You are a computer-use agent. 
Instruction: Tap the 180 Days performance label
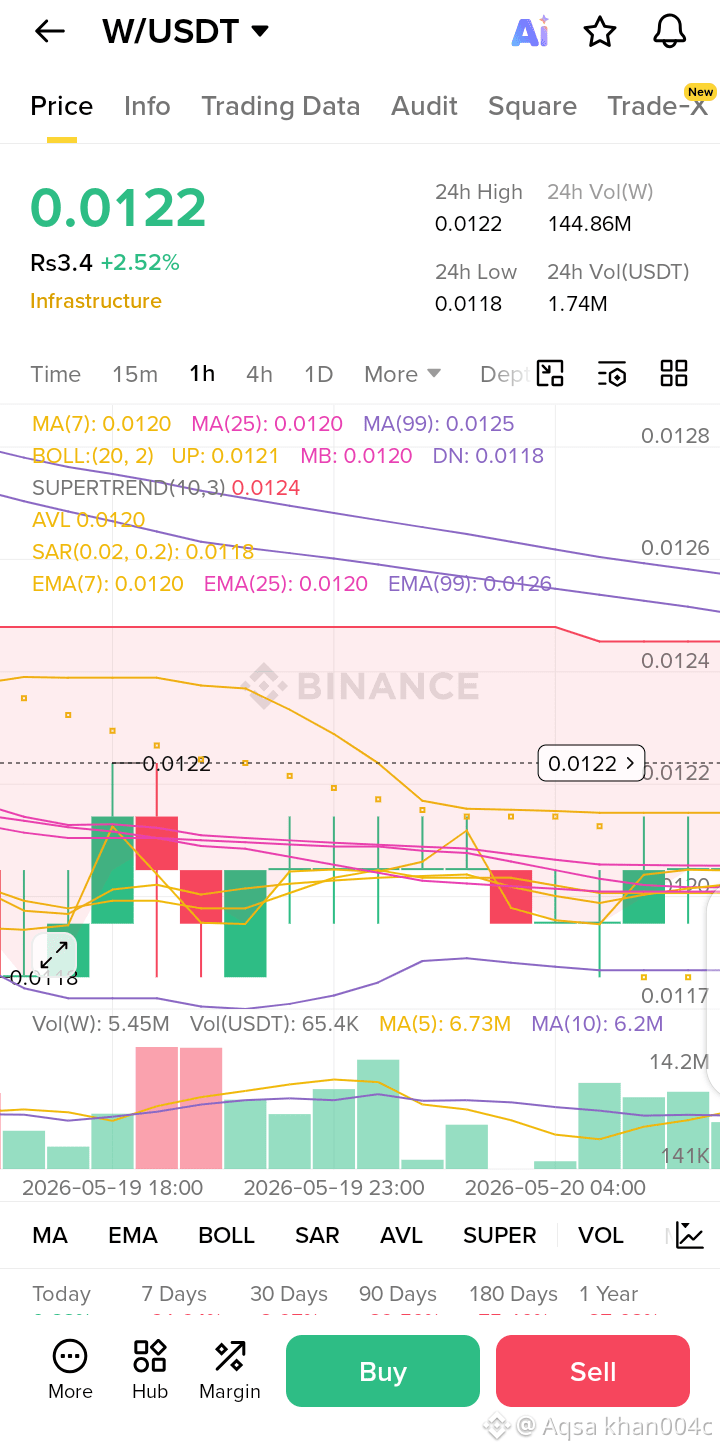(514, 1294)
